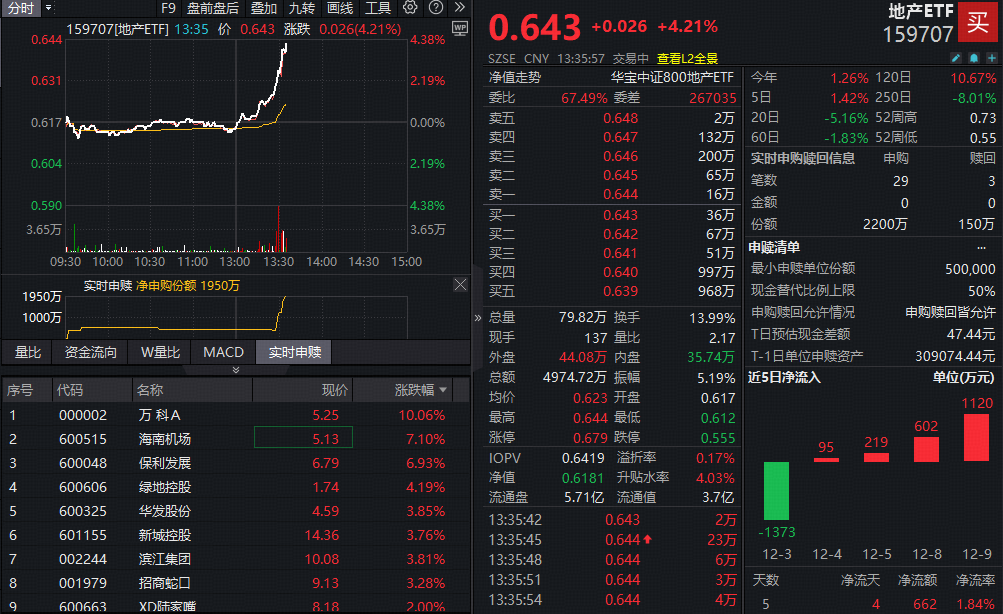Open the 工具 menu
The height and width of the screenshot is (614, 1003).
click(378, 8)
